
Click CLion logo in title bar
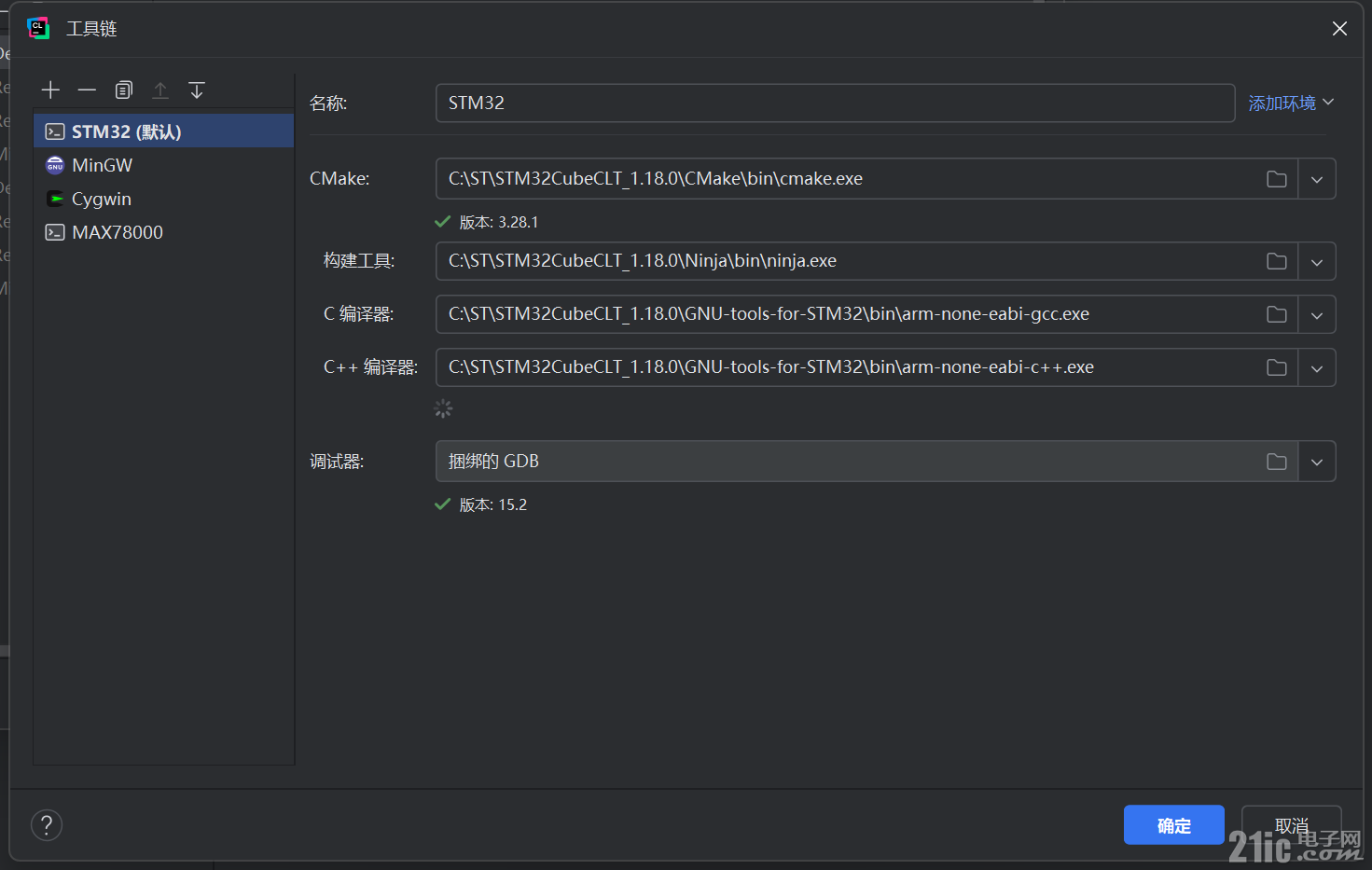click(38, 28)
